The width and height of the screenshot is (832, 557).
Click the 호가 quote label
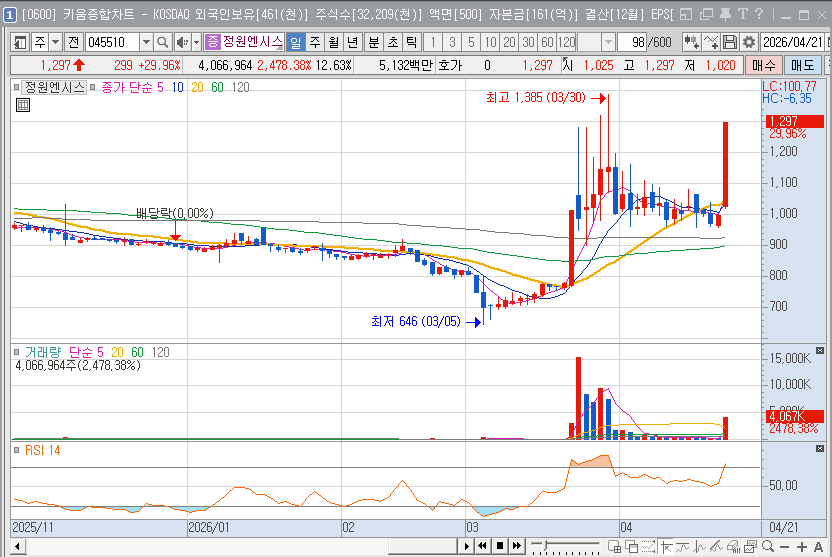pos(450,65)
